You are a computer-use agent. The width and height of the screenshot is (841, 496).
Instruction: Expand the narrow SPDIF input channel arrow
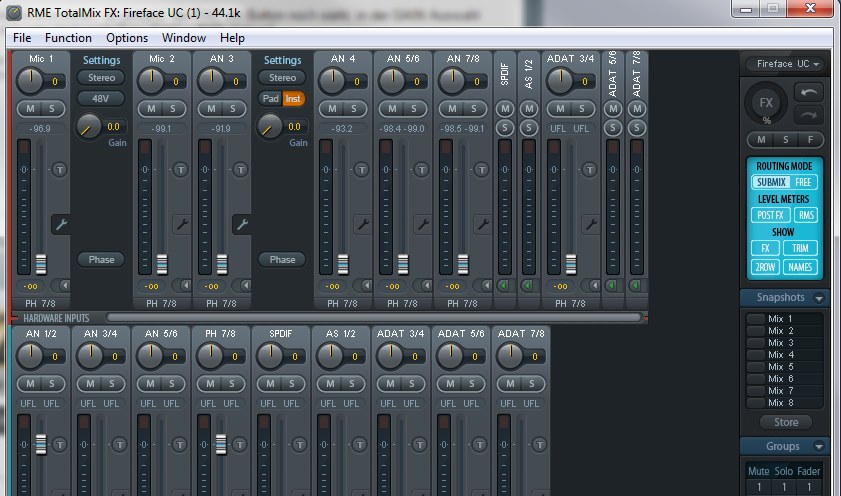(504, 286)
